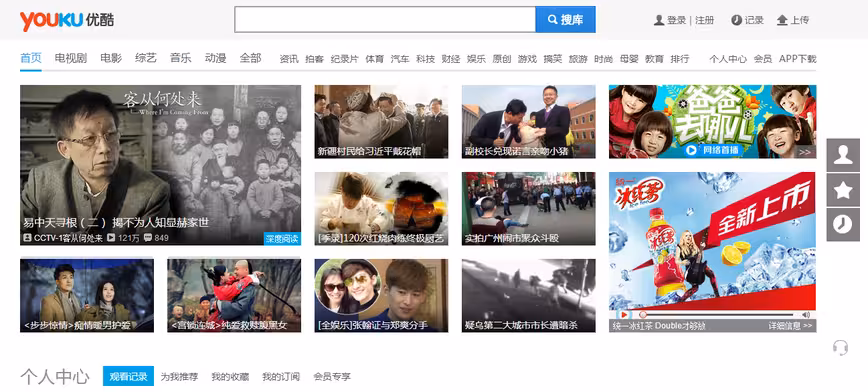Go to the 旅游 travel channel
The image size is (868, 392).
point(578,59)
